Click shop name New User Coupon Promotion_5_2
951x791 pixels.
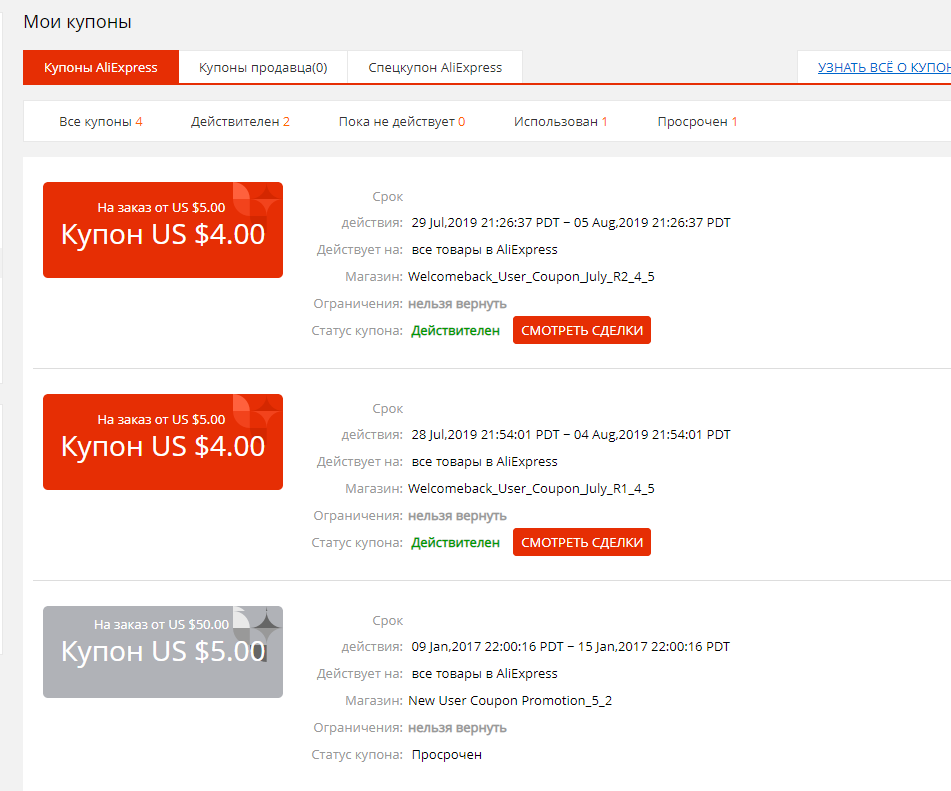(x=510, y=701)
